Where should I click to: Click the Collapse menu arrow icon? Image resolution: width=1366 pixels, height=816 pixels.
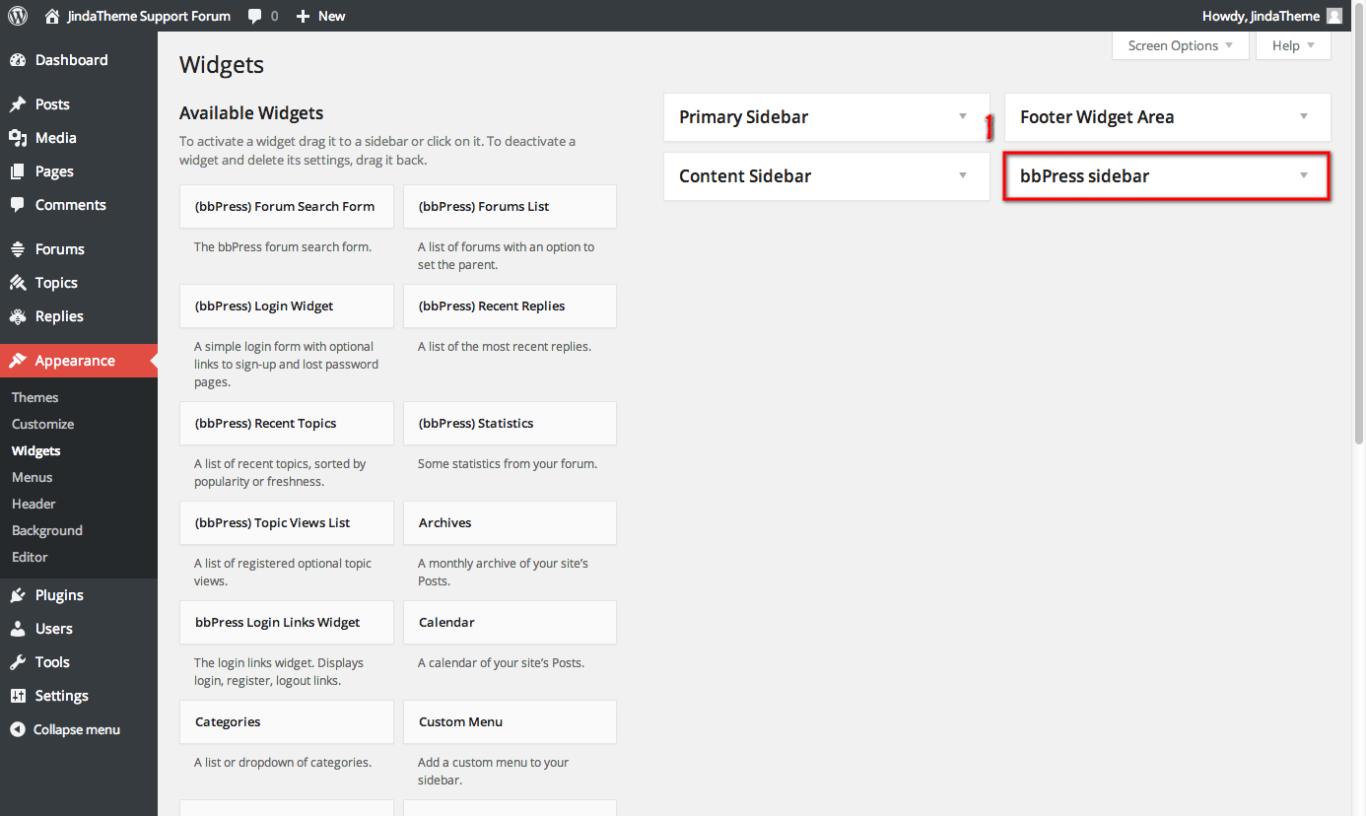[x=17, y=730]
